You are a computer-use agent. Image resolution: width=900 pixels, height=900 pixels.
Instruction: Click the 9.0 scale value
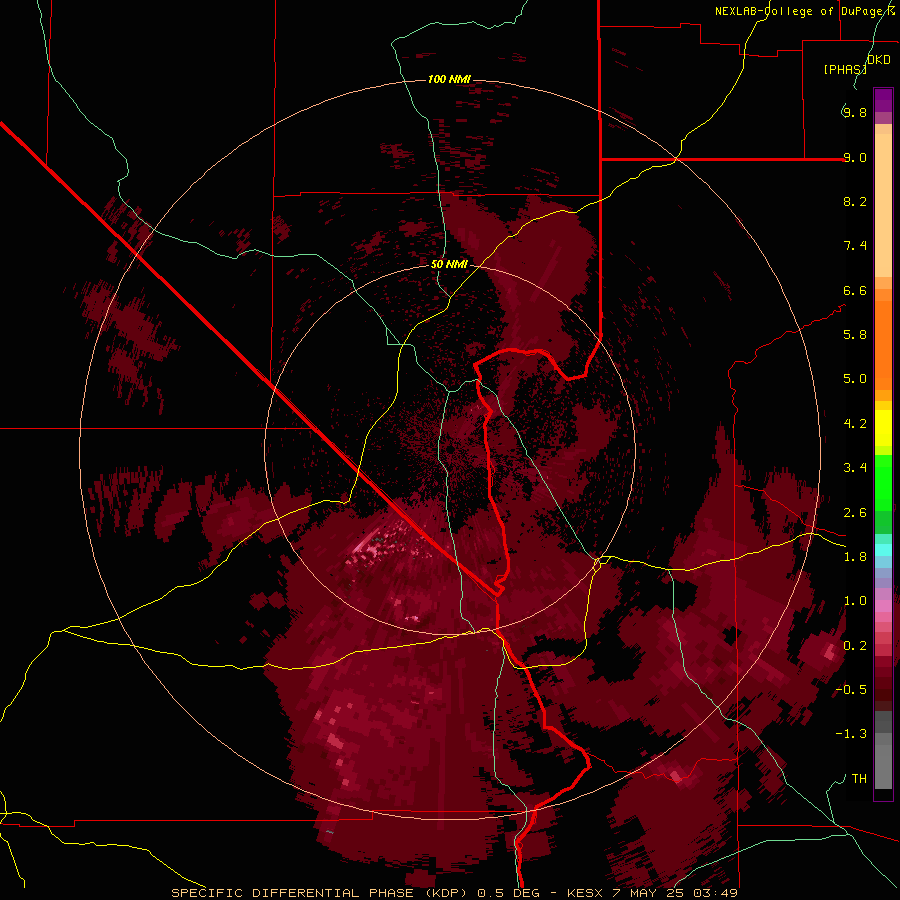pos(855,157)
